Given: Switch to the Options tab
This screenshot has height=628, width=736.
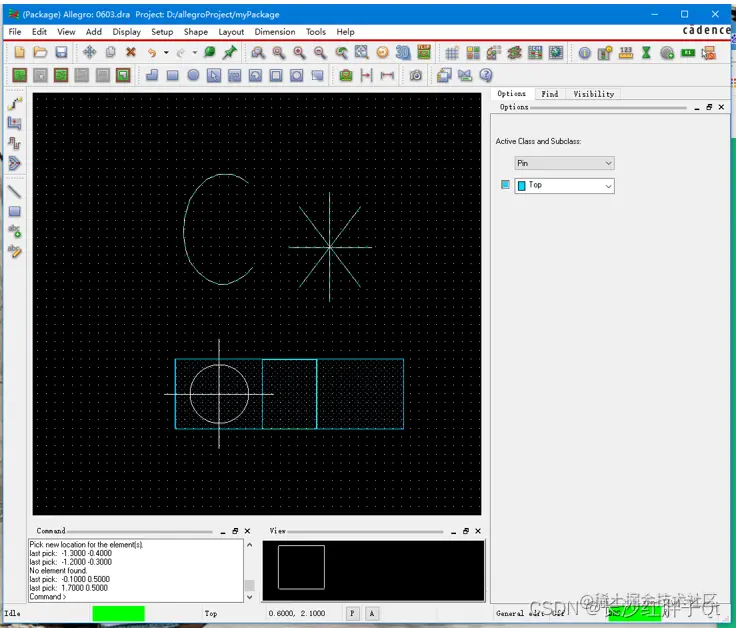Looking at the screenshot, I should click(x=512, y=94).
